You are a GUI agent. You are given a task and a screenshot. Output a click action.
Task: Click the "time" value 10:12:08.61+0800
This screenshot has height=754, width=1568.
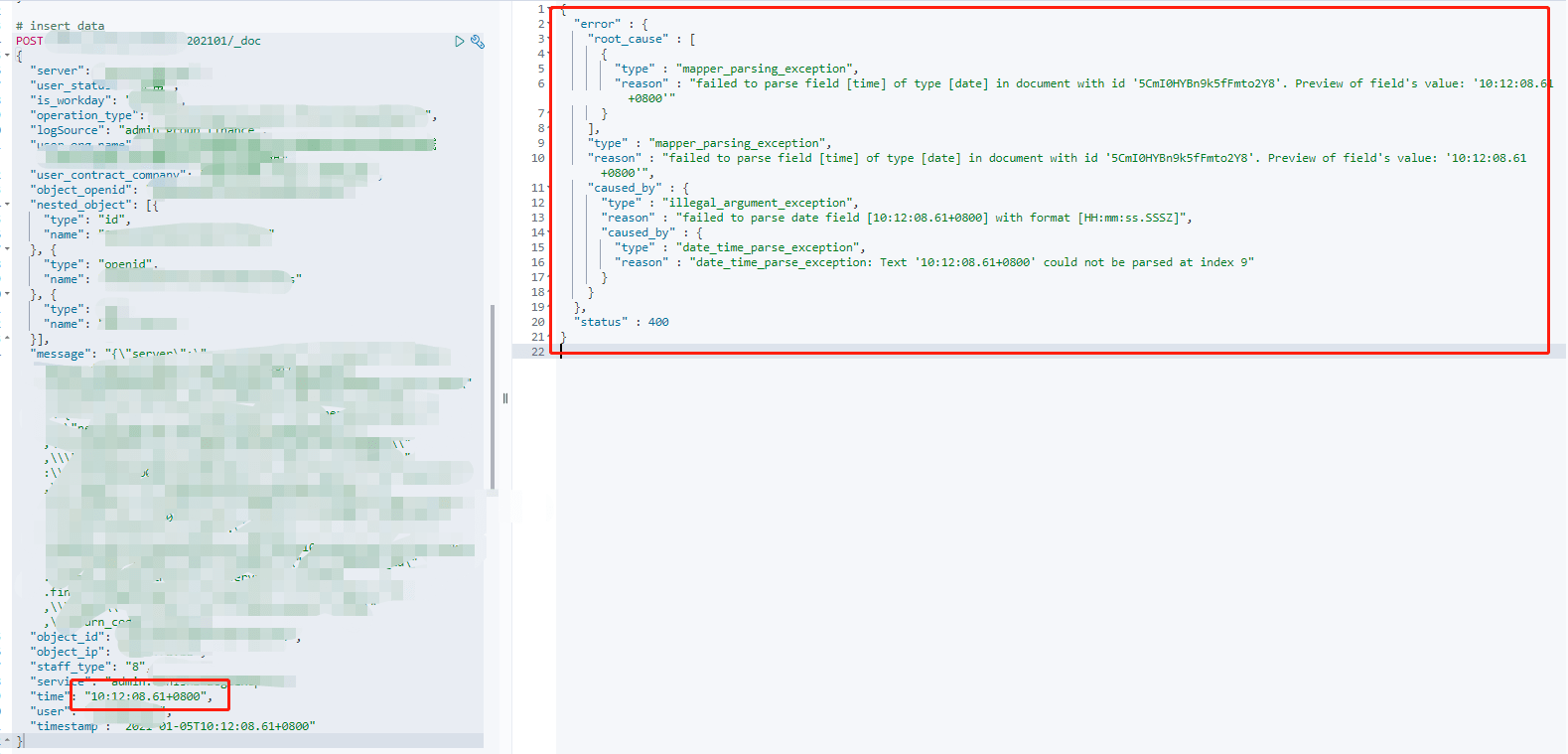coord(144,696)
